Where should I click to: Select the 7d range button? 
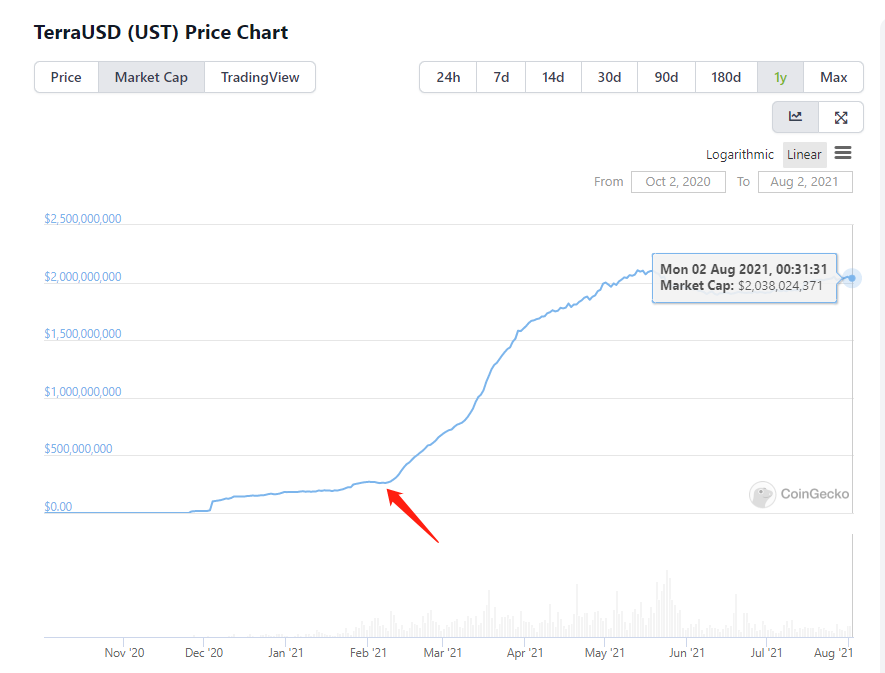(501, 77)
